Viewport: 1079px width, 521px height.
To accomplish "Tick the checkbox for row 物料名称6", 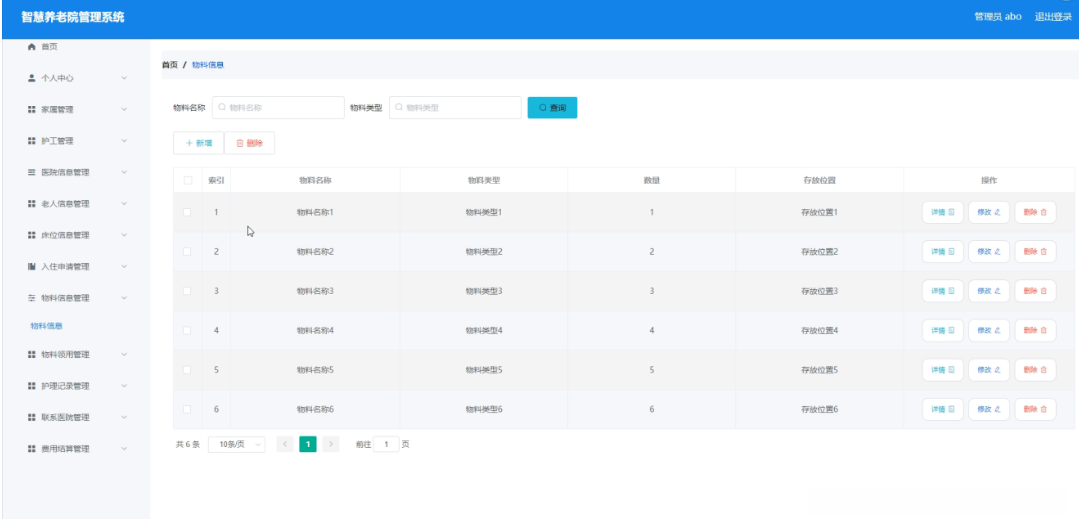I will tap(187, 409).
